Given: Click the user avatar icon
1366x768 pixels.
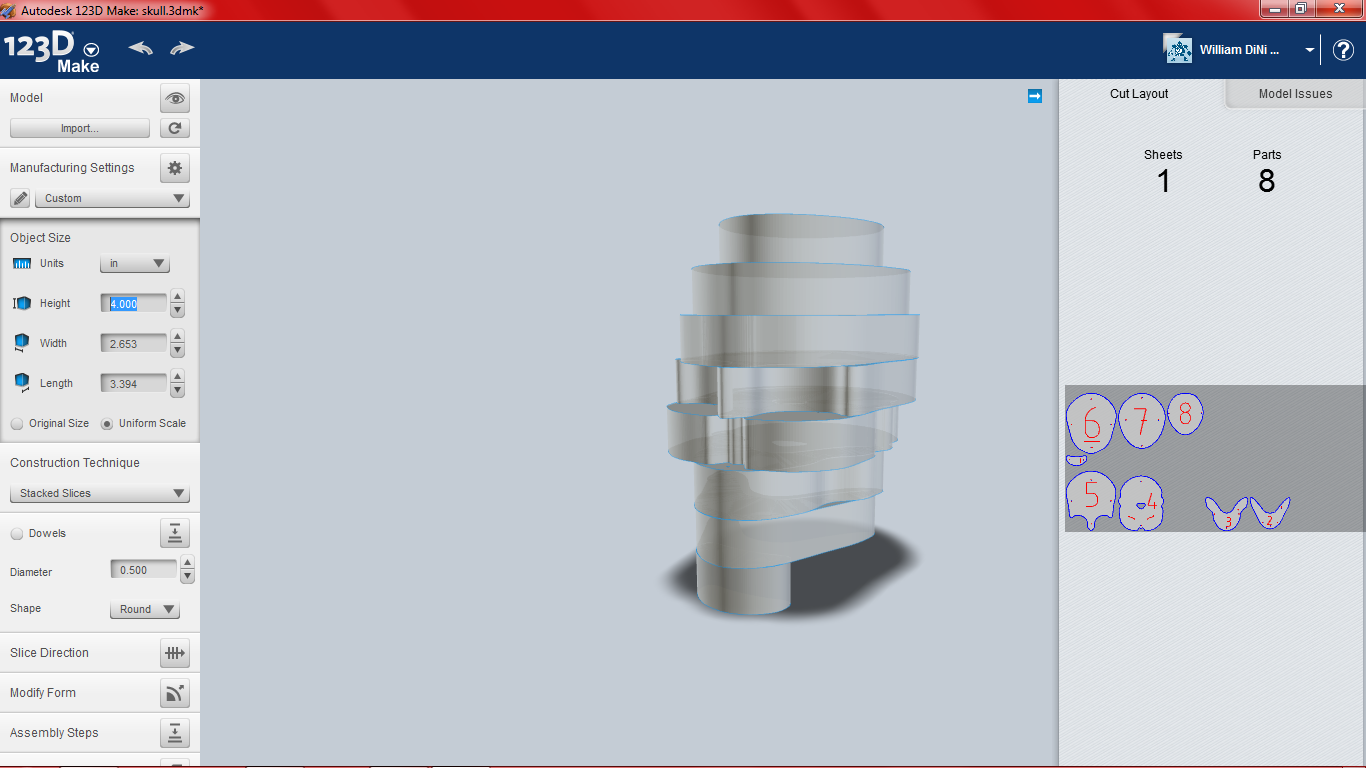Looking at the screenshot, I should (1178, 49).
